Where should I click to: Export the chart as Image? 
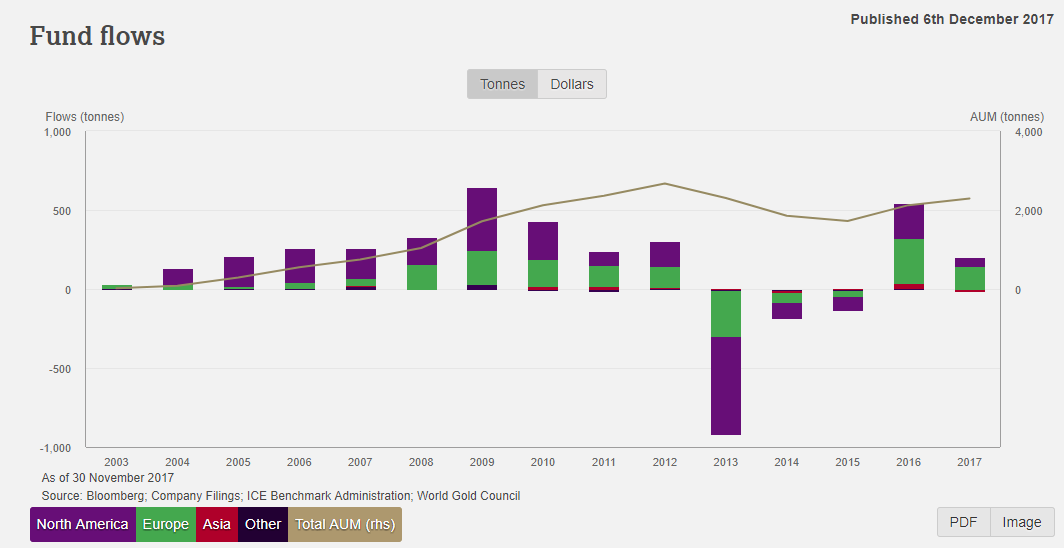pos(1022,522)
